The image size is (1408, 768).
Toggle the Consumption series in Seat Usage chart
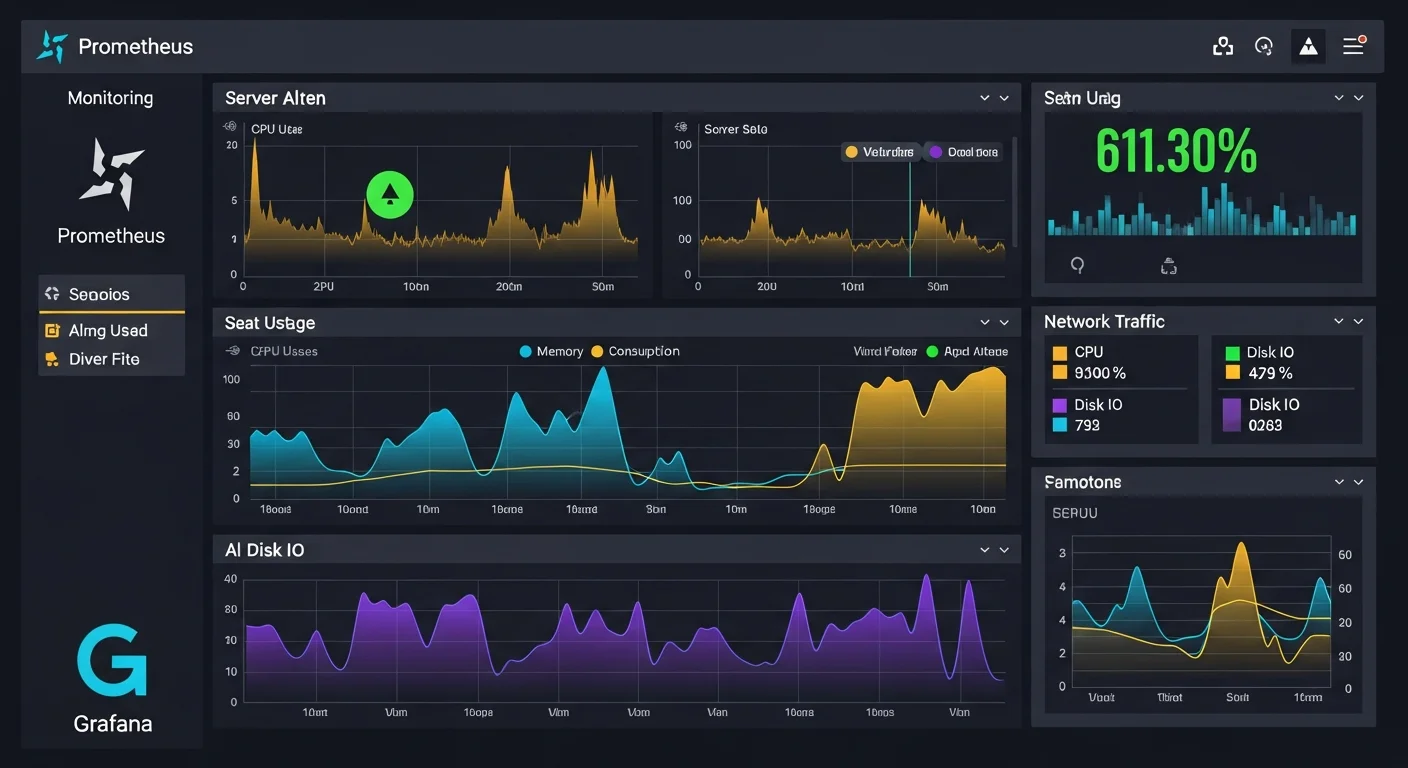click(638, 351)
